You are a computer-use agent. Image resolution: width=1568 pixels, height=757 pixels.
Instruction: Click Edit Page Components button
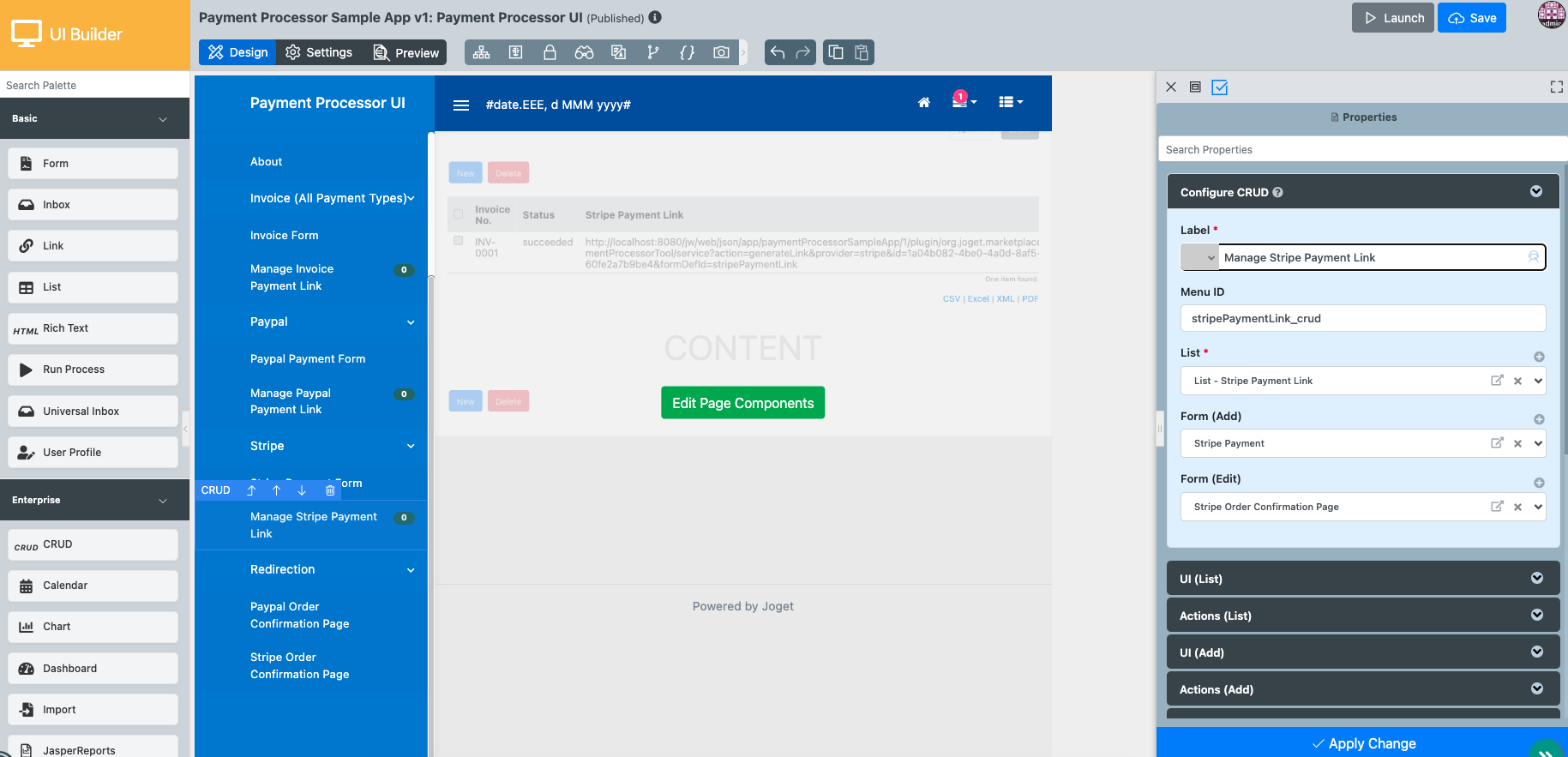coord(743,403)
